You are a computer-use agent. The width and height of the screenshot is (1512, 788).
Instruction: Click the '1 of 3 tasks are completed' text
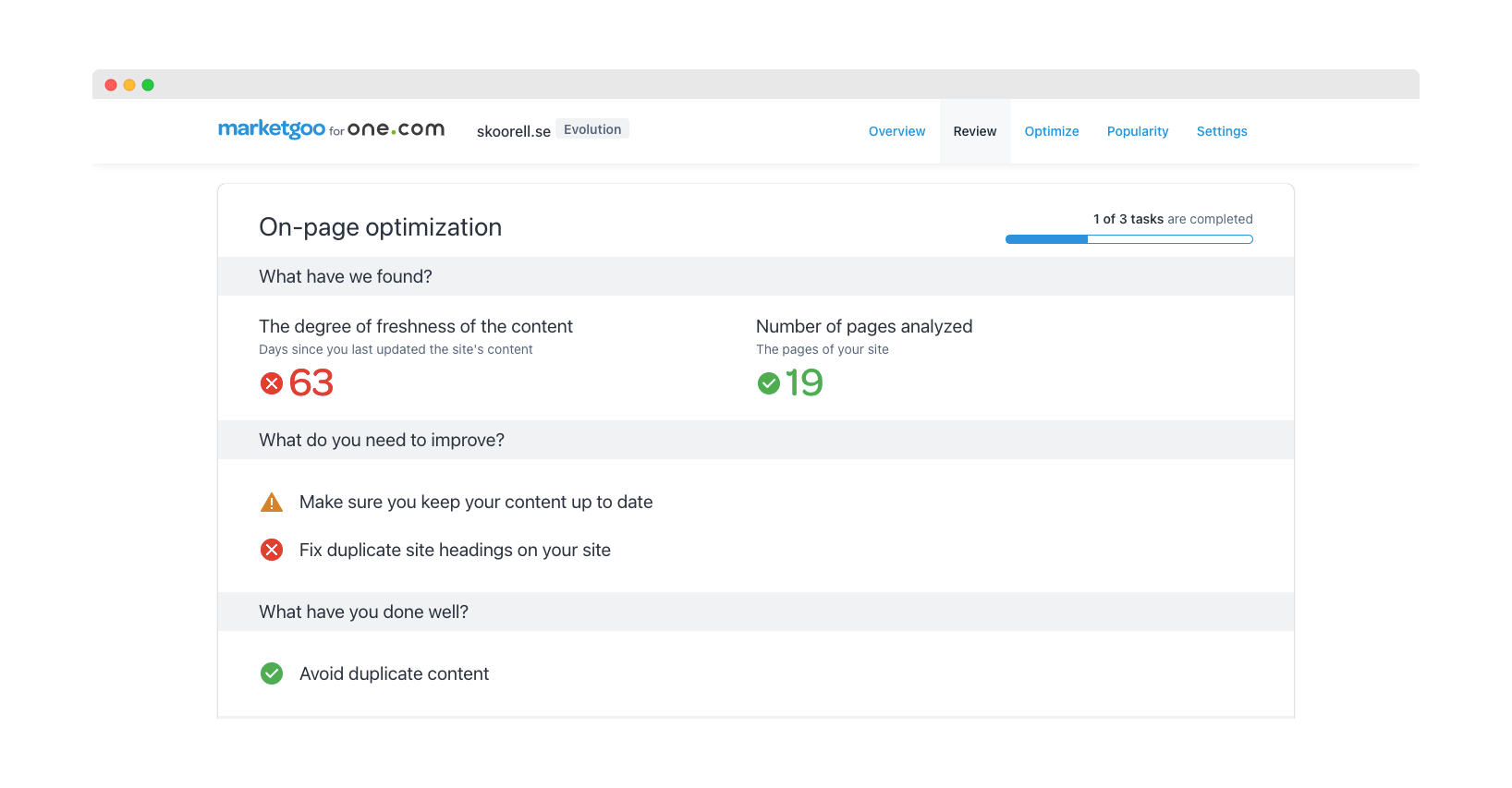(x=1173, y=219)
